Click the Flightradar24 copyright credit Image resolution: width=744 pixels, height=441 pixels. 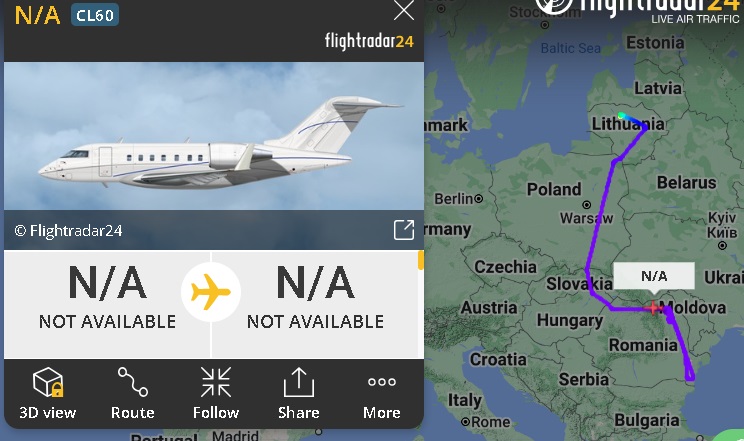(68, 231)
